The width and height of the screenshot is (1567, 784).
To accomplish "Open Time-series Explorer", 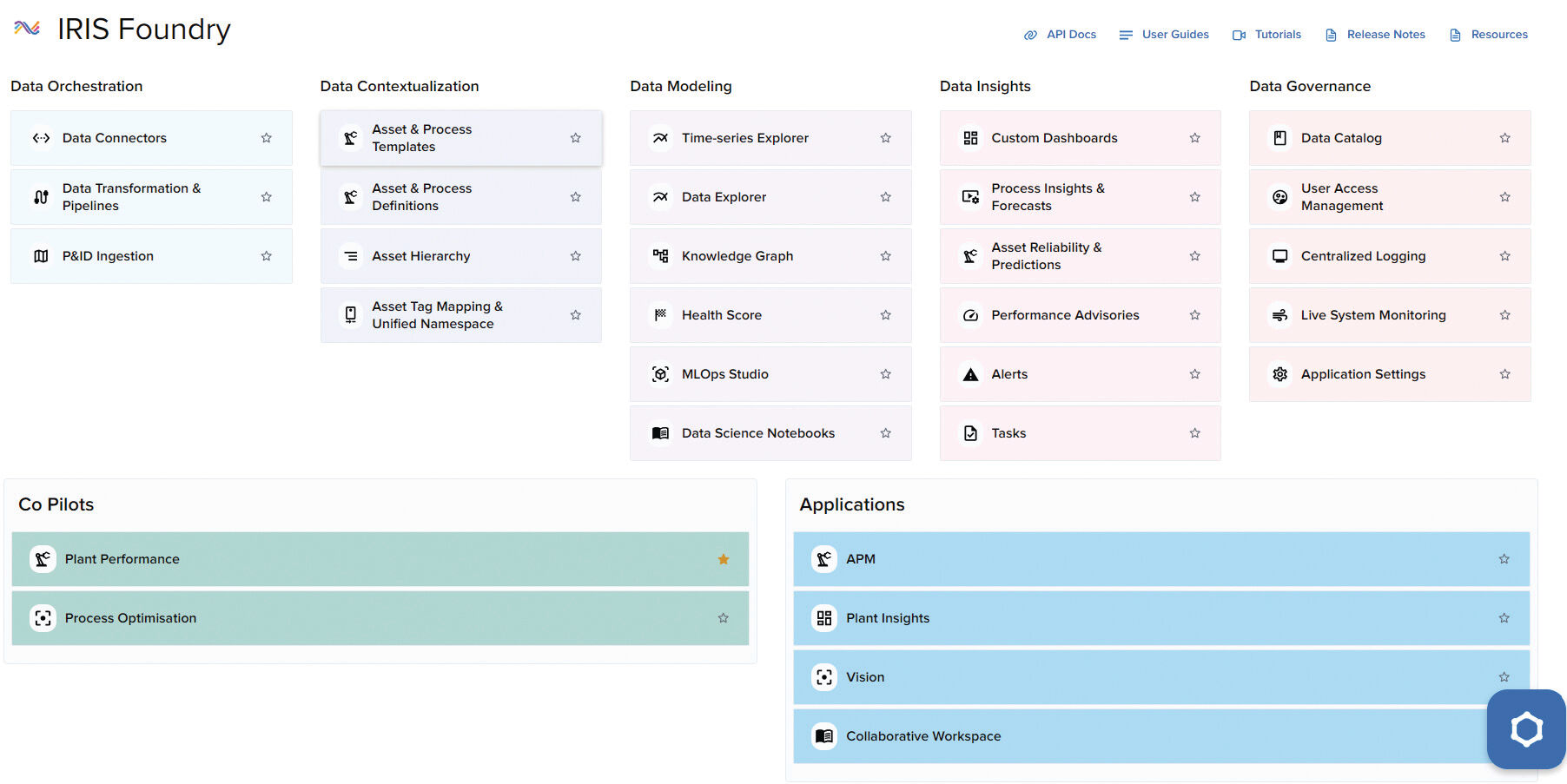I will 744,137.
